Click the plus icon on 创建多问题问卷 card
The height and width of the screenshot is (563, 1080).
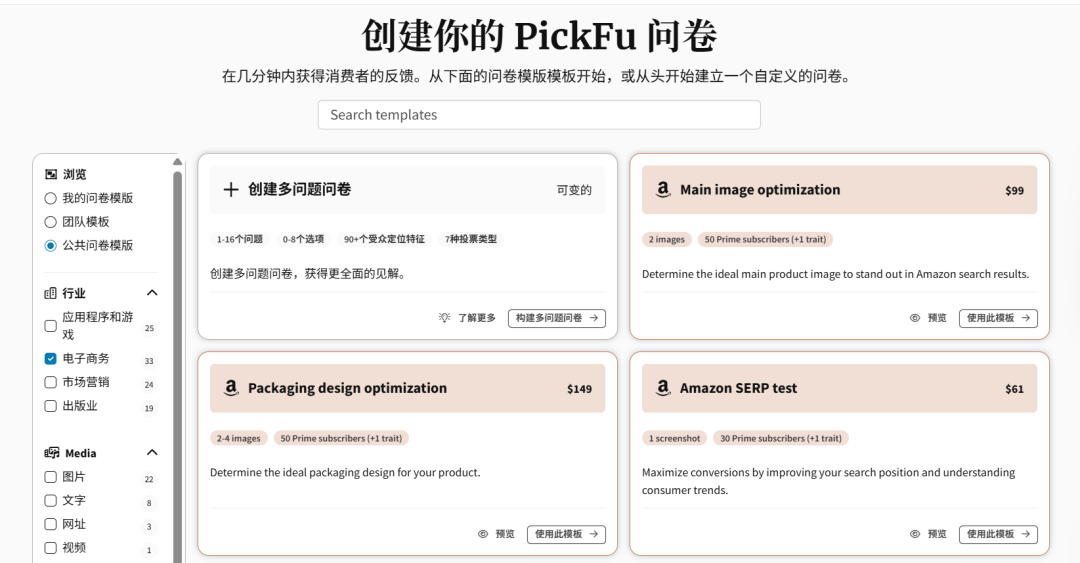tap(231, 190)
